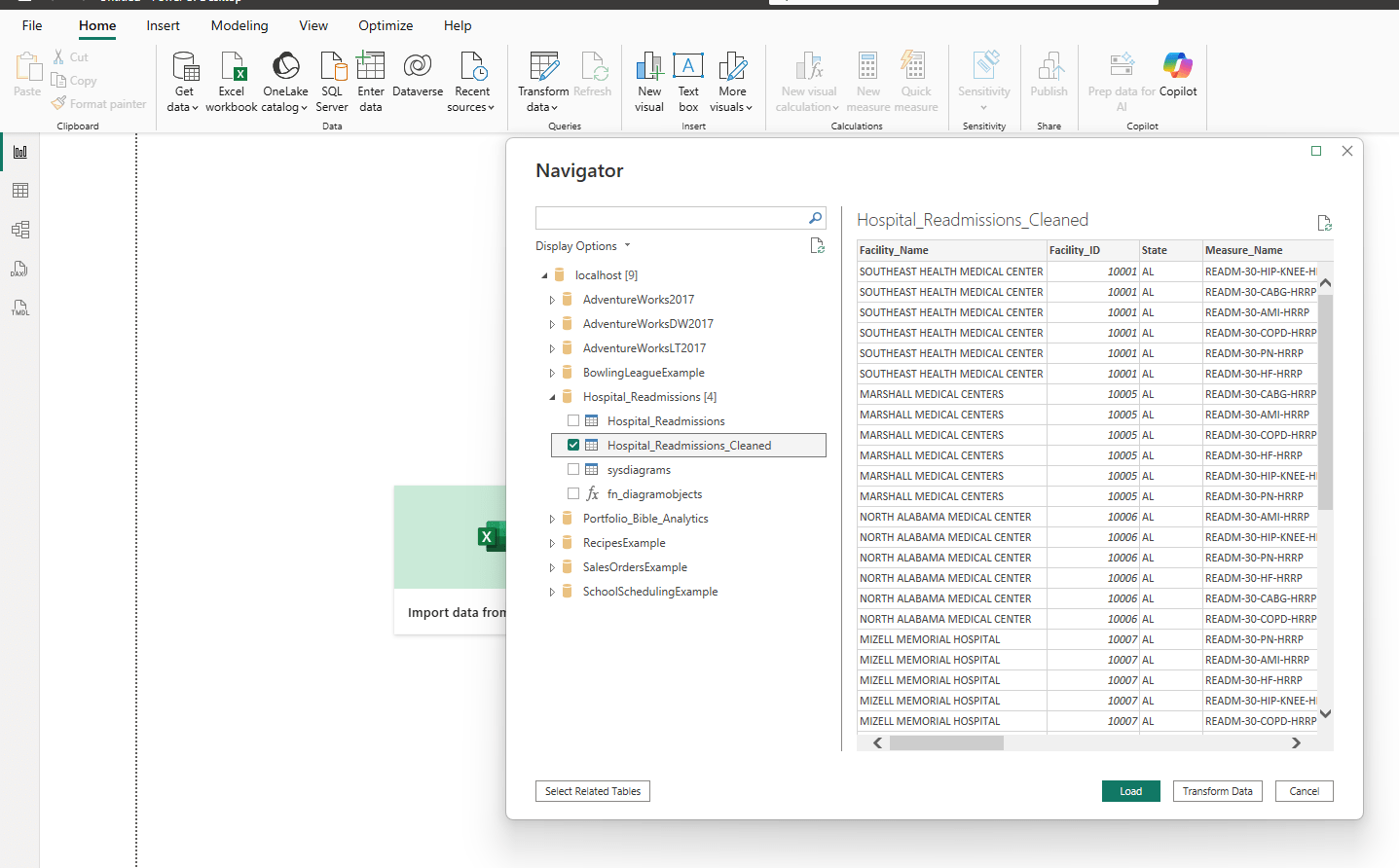Close the Navigator dialog
1399x868 pixels.
1347,151
